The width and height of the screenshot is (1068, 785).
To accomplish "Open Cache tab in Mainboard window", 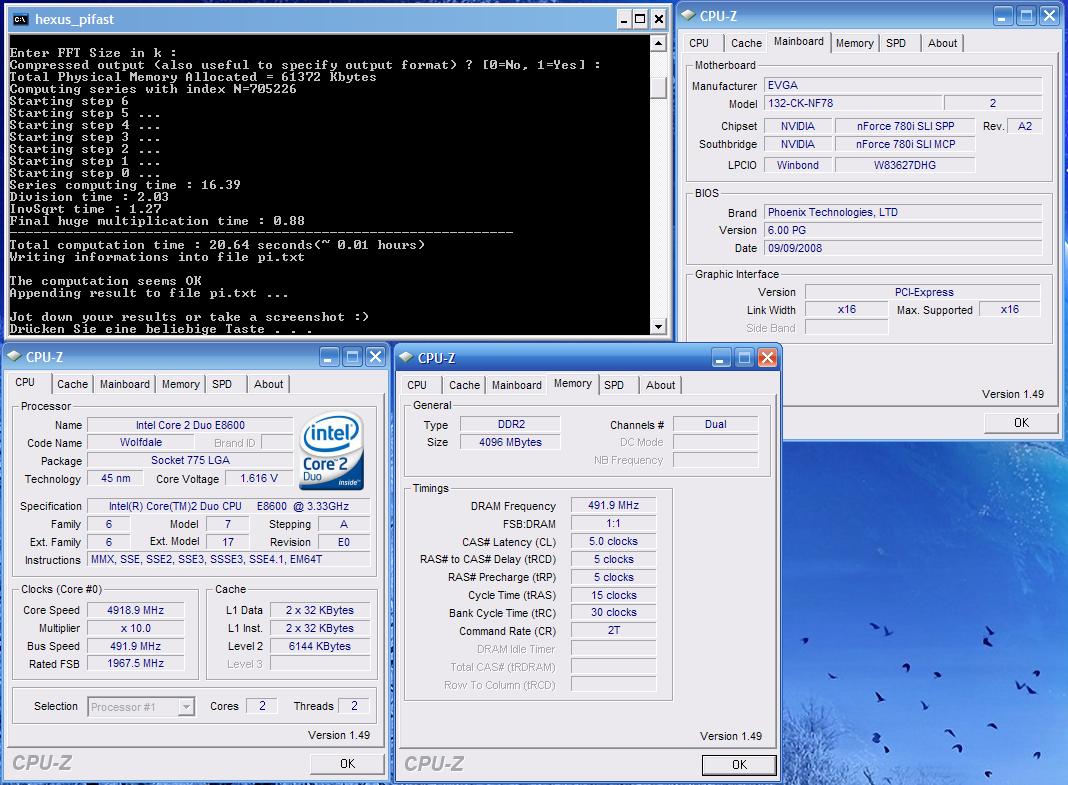I will pos(746,43).
